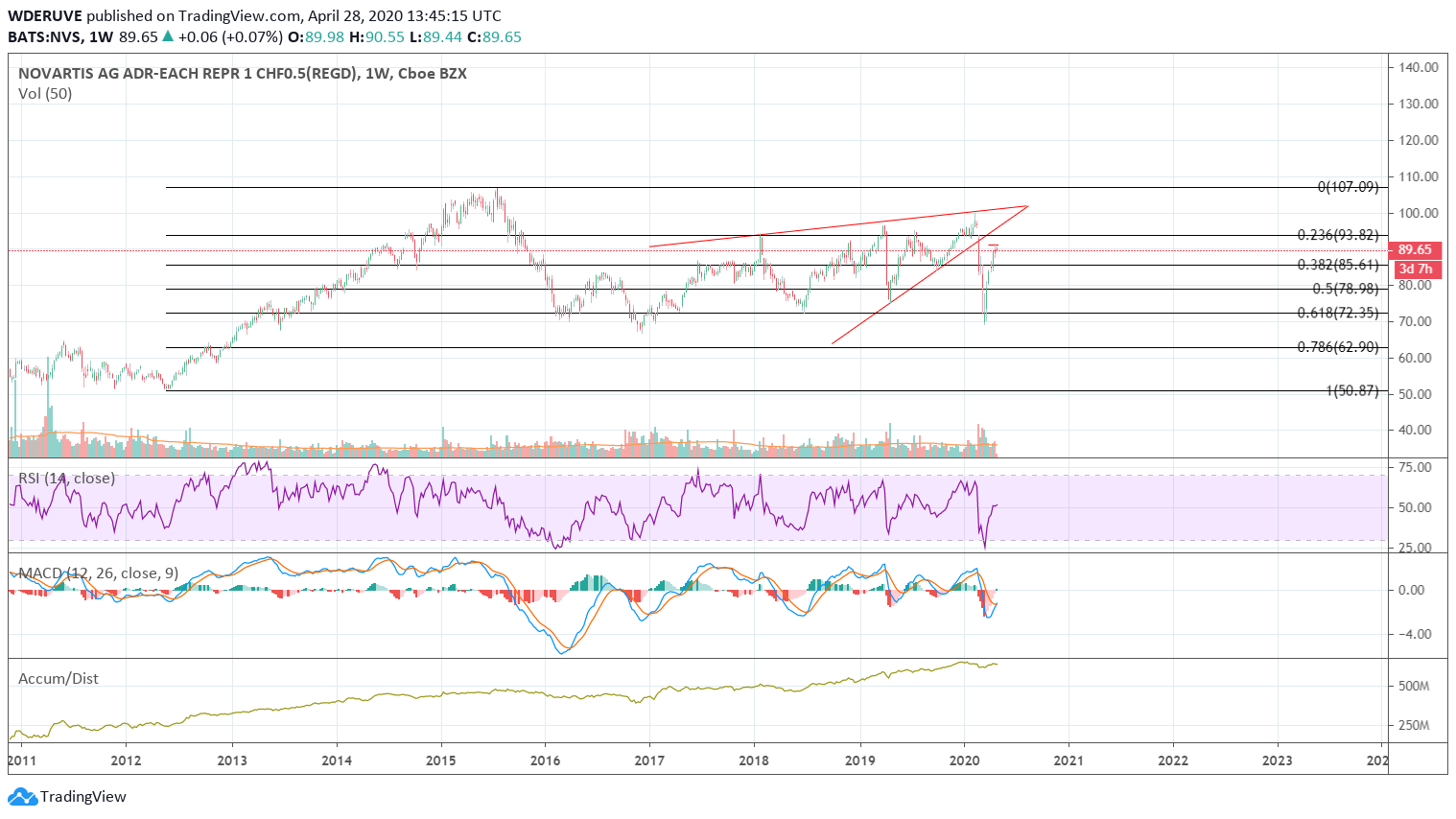The image size is (1456, 819).
Task: Click the low price L:89.44 in header
Action: click(435, 36)
